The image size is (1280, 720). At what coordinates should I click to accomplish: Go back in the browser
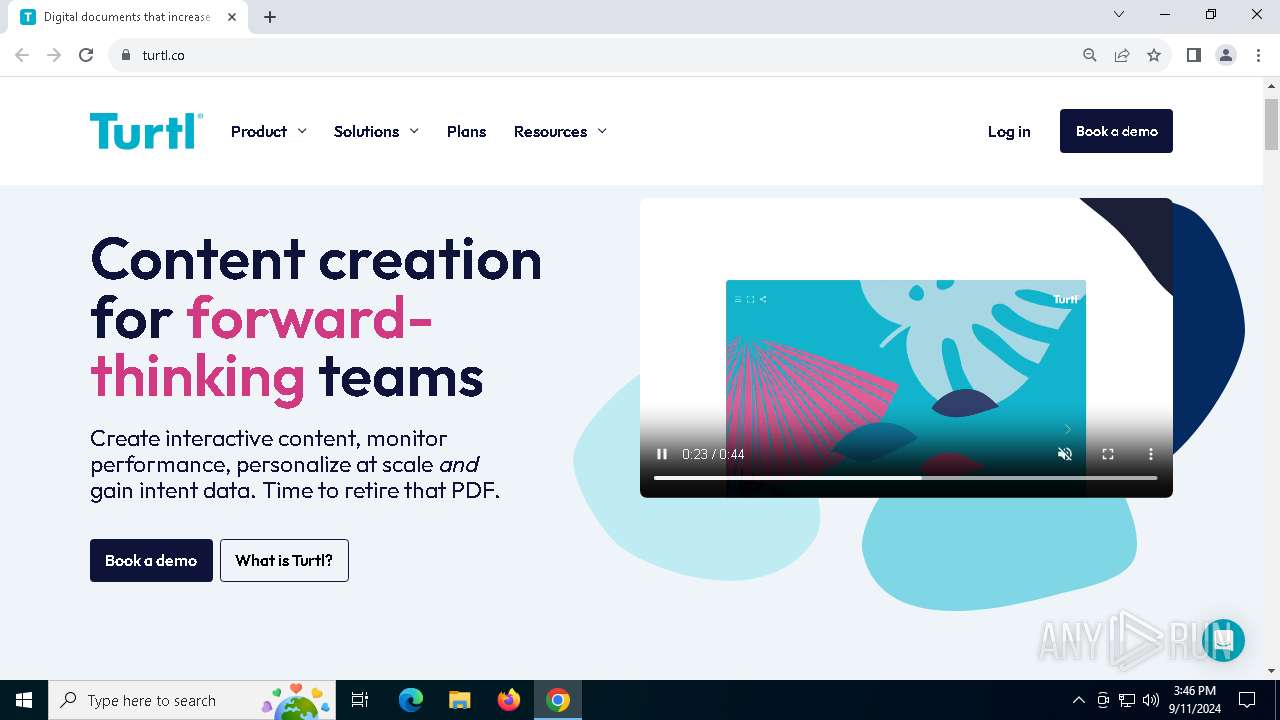(x=22, y=55)
